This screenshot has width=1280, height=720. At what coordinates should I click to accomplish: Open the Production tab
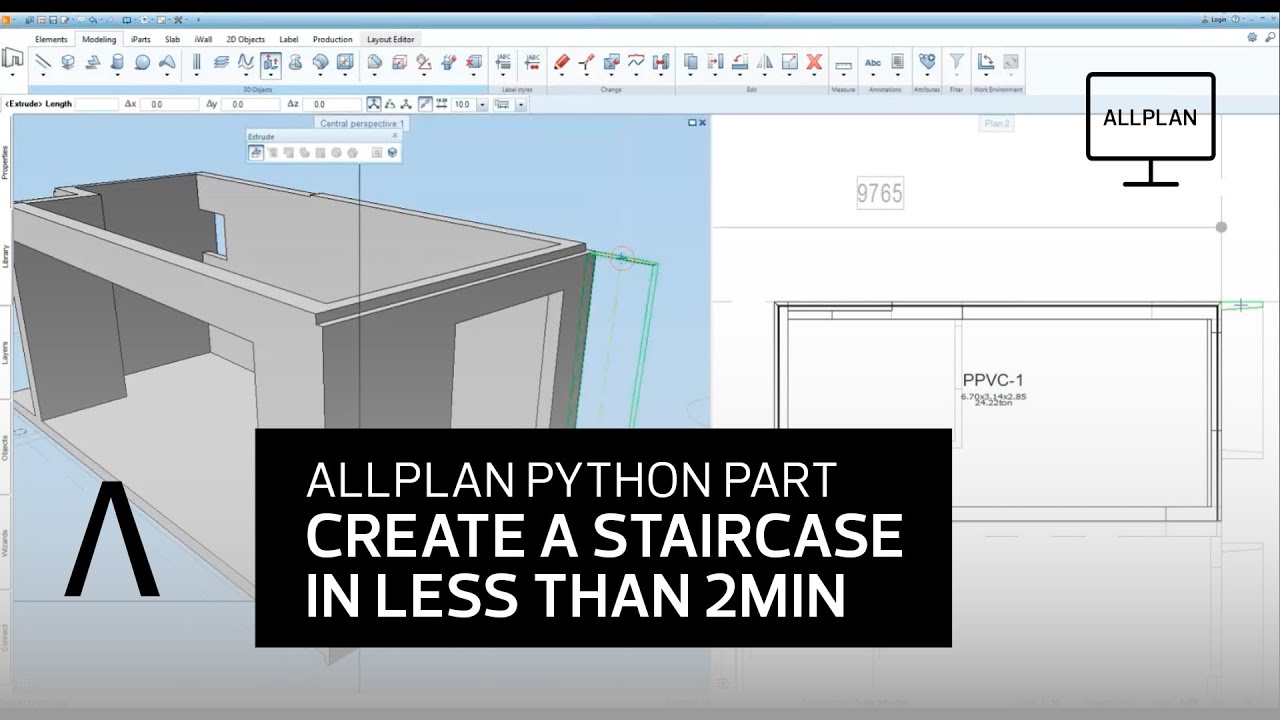(332, 39)
